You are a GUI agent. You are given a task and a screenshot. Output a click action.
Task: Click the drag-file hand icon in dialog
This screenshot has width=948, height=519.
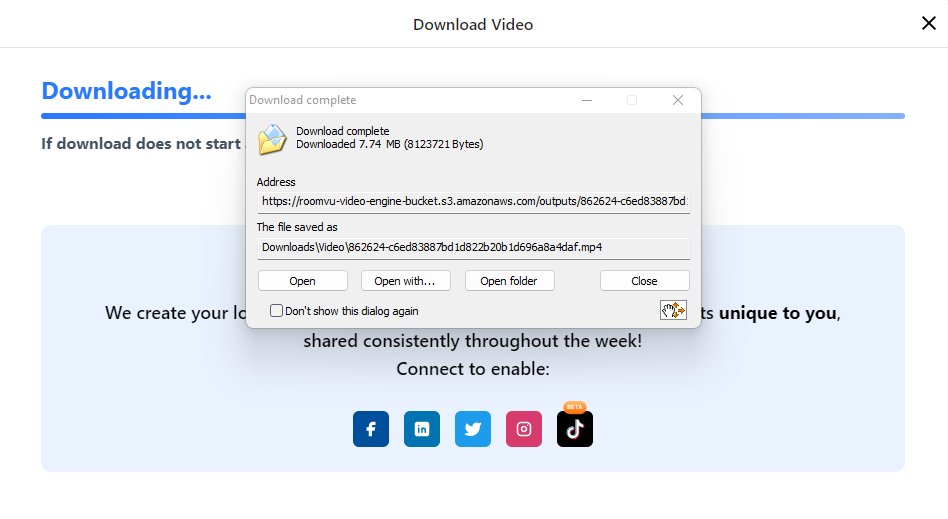[673, 310]
